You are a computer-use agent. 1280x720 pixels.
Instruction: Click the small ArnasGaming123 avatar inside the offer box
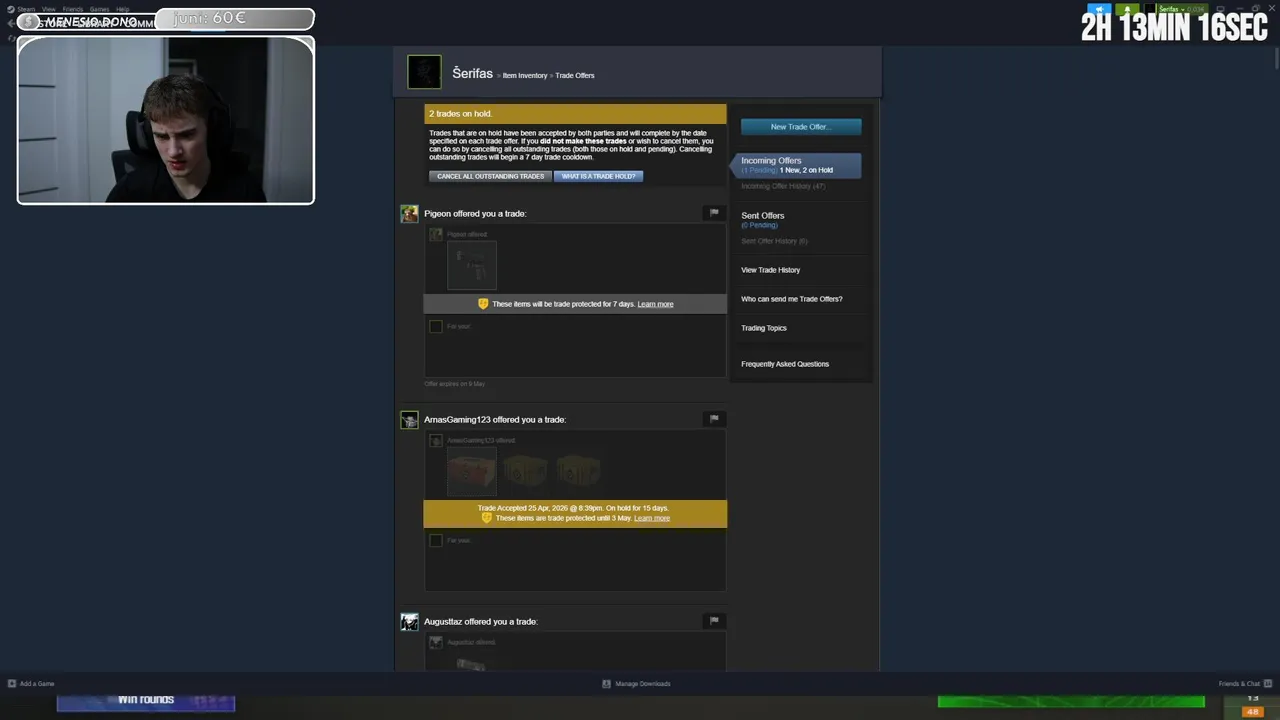tap(435, 440)
